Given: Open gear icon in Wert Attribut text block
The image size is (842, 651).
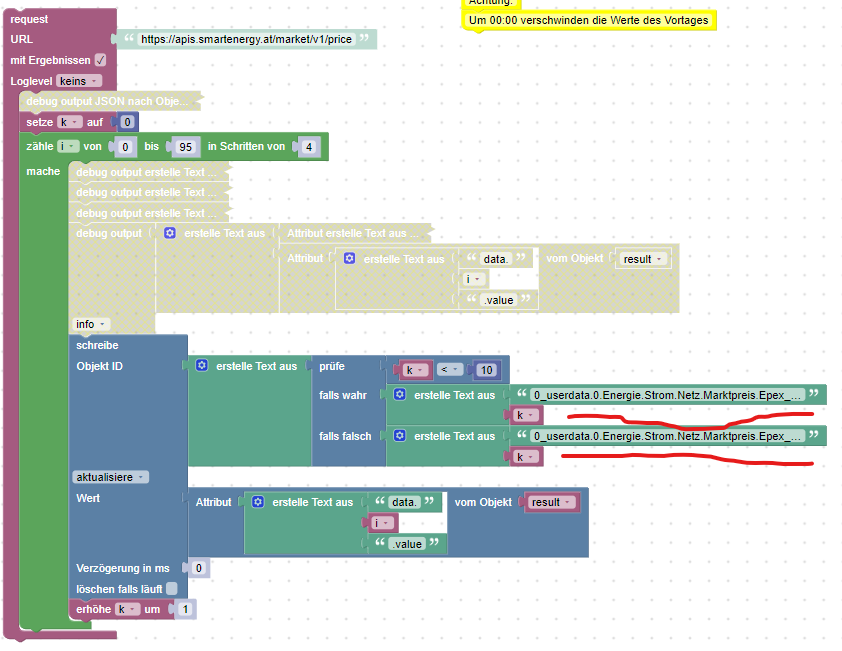Looking at the screenshot, I should click(258, 502).
